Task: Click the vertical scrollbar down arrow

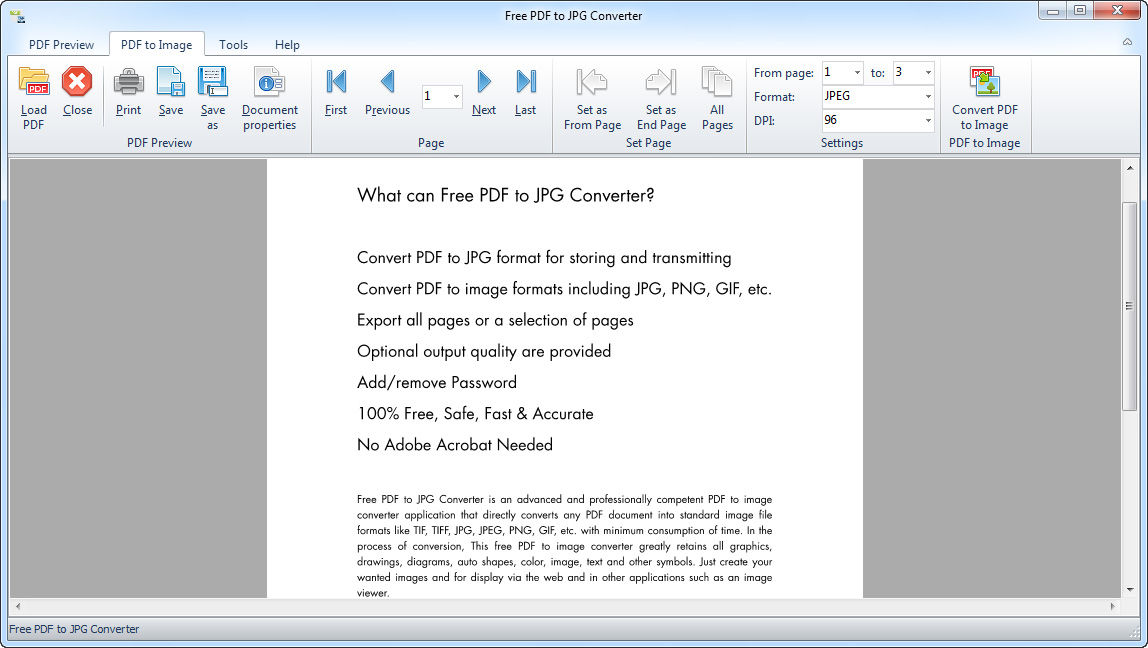Action: pos(1130,589)
